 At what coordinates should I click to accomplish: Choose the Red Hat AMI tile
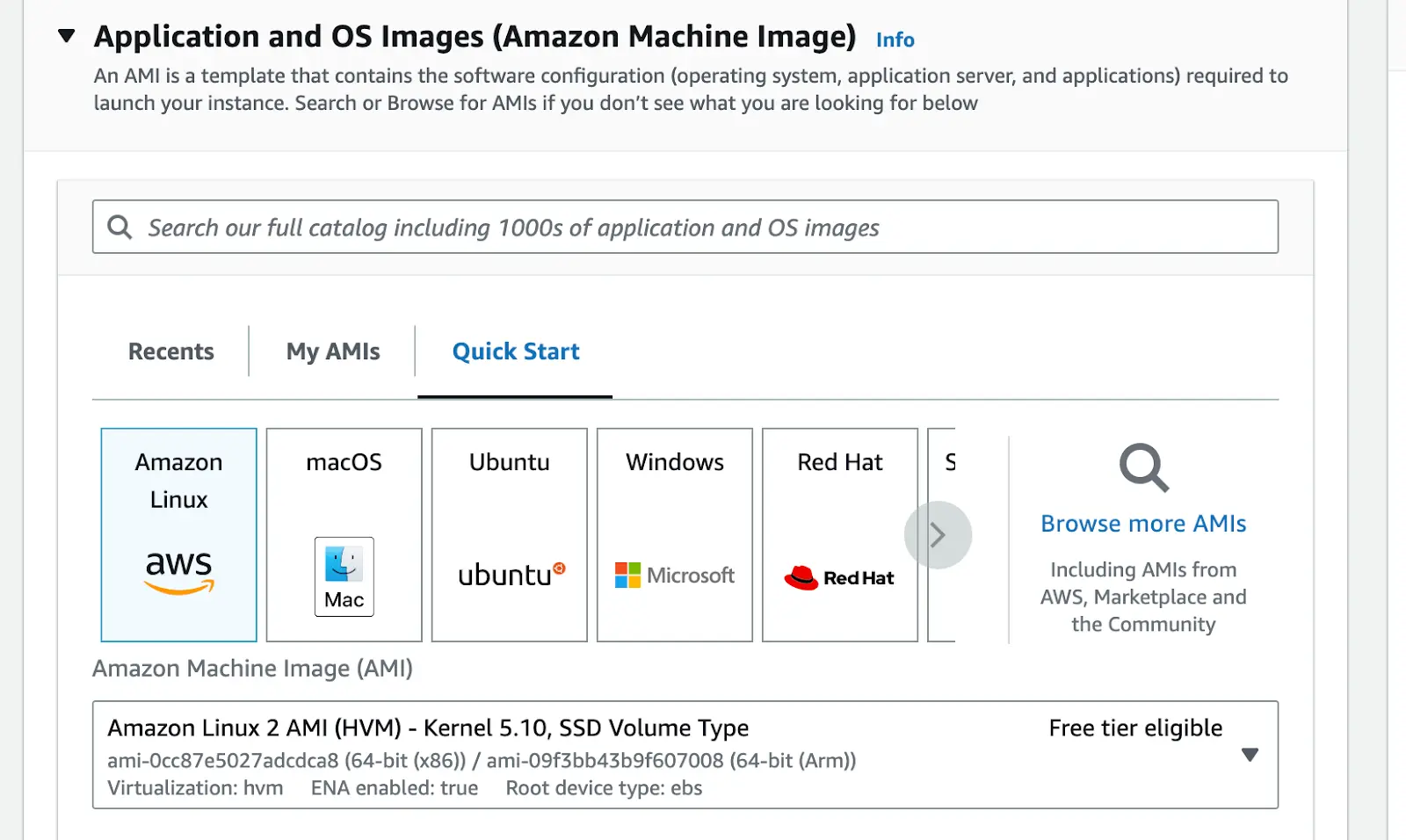pos(840,535)
